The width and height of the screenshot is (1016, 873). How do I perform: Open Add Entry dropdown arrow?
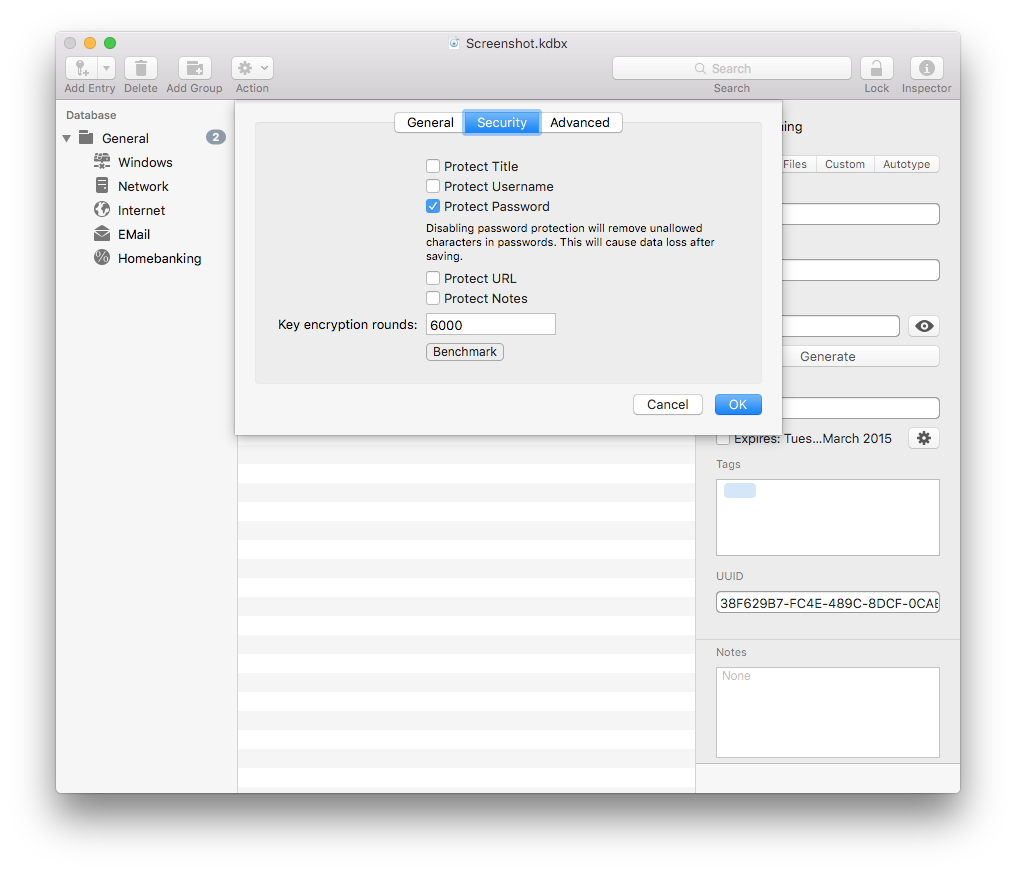[106, 68]
